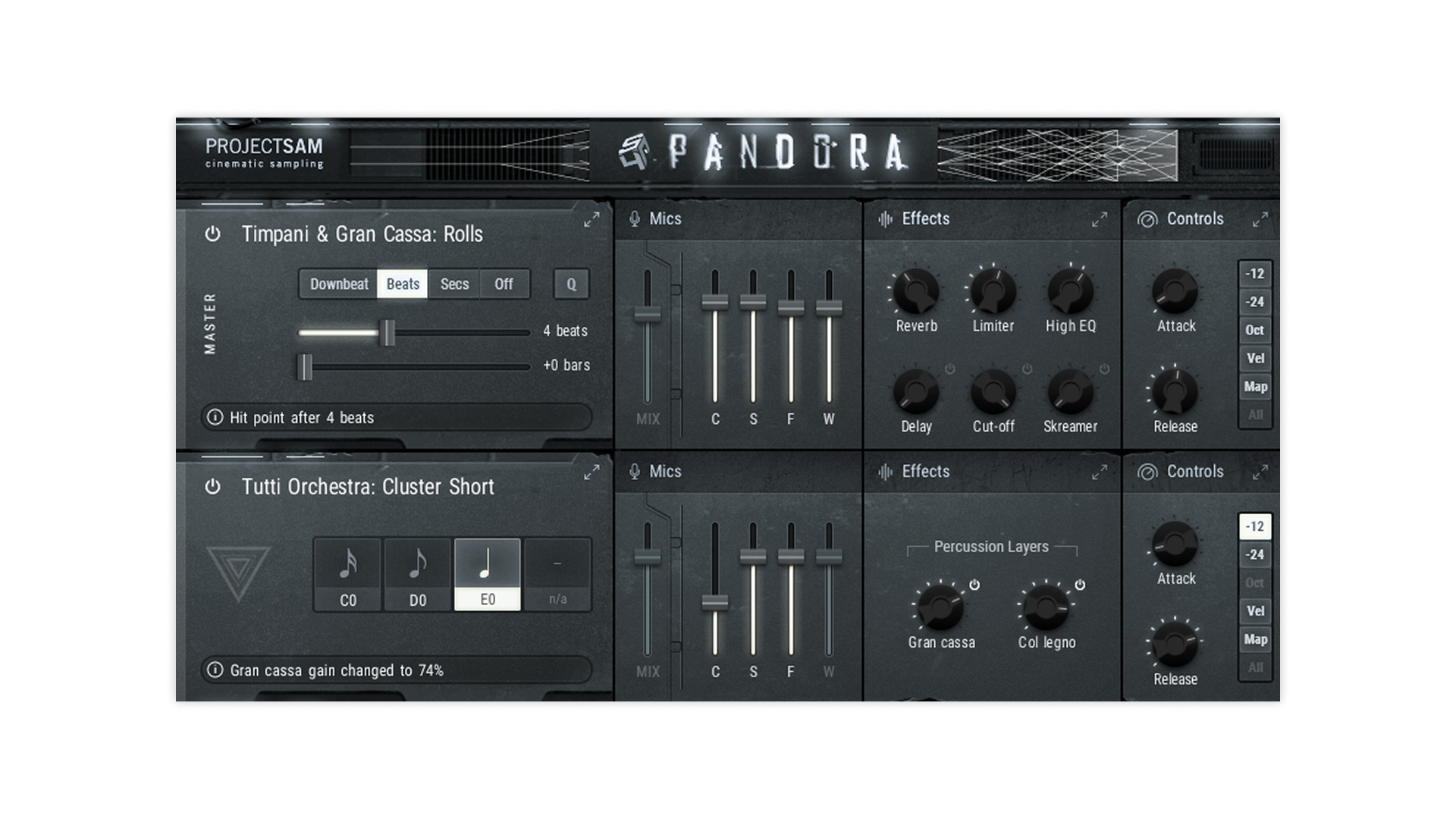Viewport: 1456px width, 819px height.
Task: Toggle power for Timpani & Gran Cassa: Rolls
Action: coord(212,234)
